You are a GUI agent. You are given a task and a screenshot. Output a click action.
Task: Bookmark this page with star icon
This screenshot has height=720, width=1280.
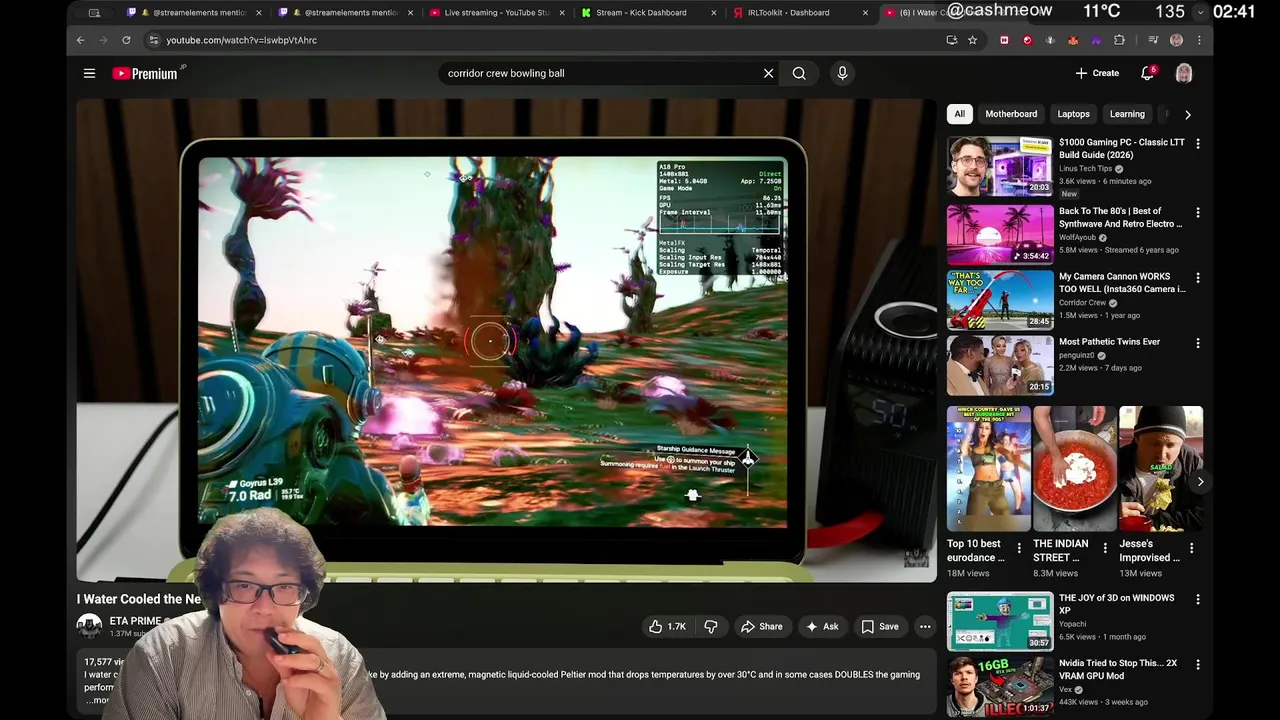click(x=972, y=40)
